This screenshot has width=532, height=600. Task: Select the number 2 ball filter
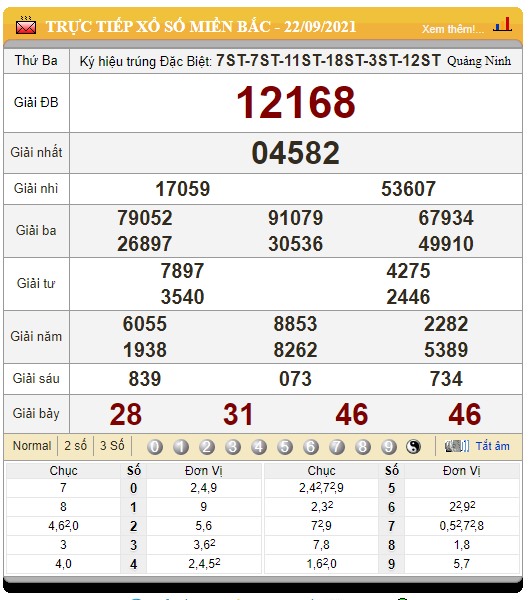coord(207,447)
